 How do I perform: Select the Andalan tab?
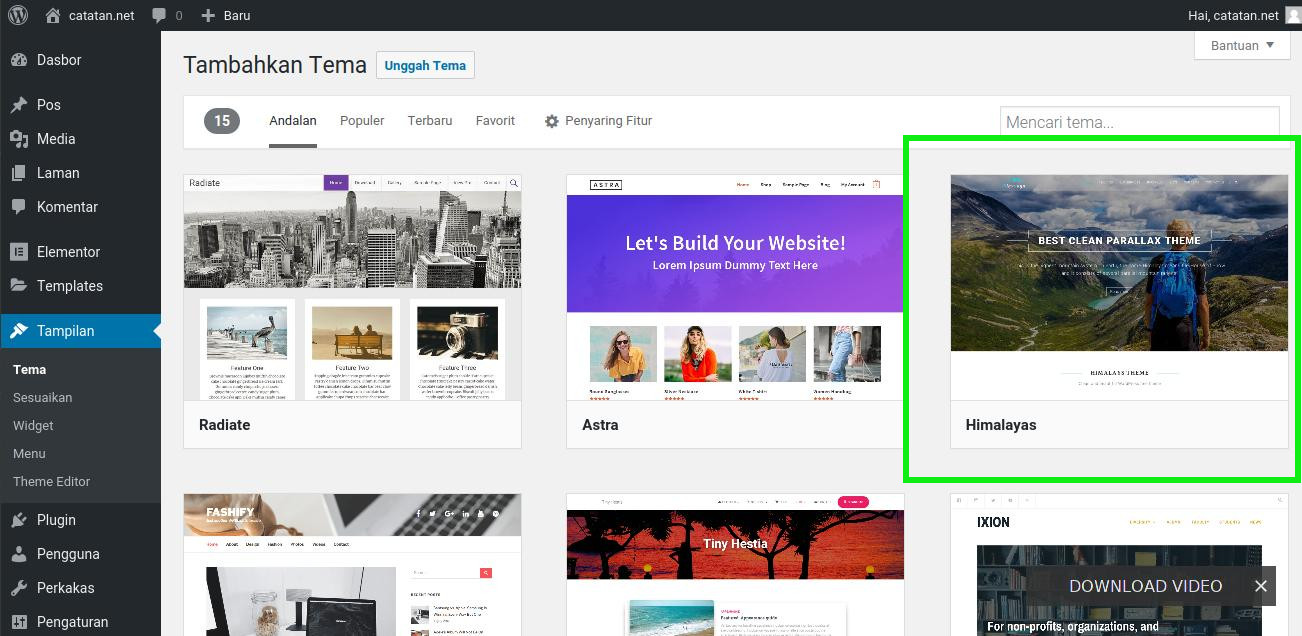[x=293, y=121]
